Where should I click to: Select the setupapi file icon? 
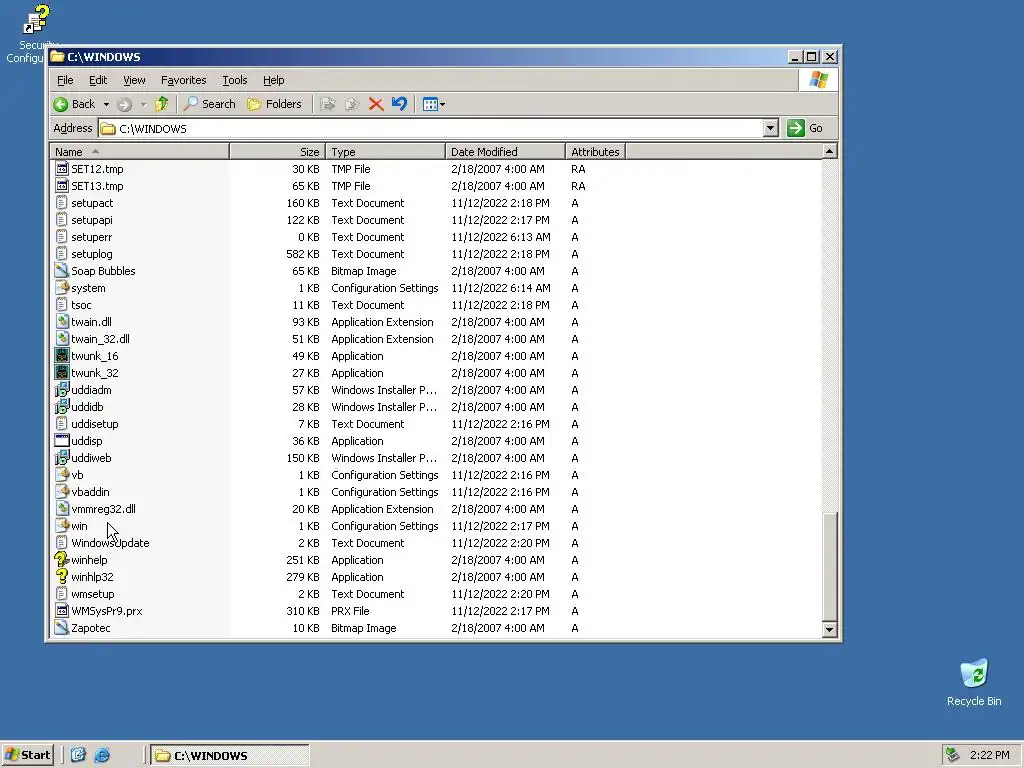(x=62, y=219)
